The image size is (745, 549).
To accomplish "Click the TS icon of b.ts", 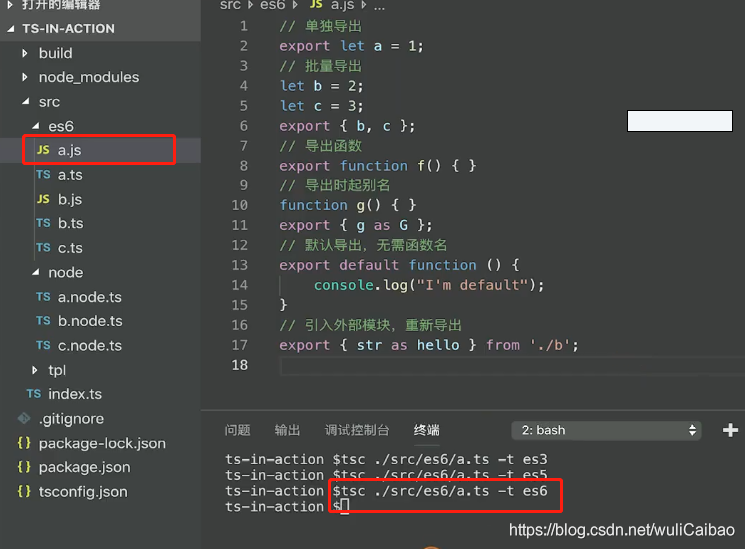I will (x=43, y=223).
